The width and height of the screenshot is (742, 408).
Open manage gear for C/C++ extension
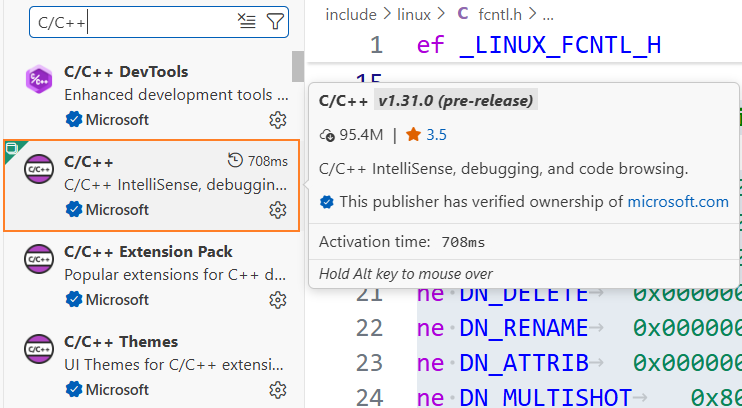tap(278, 210)
